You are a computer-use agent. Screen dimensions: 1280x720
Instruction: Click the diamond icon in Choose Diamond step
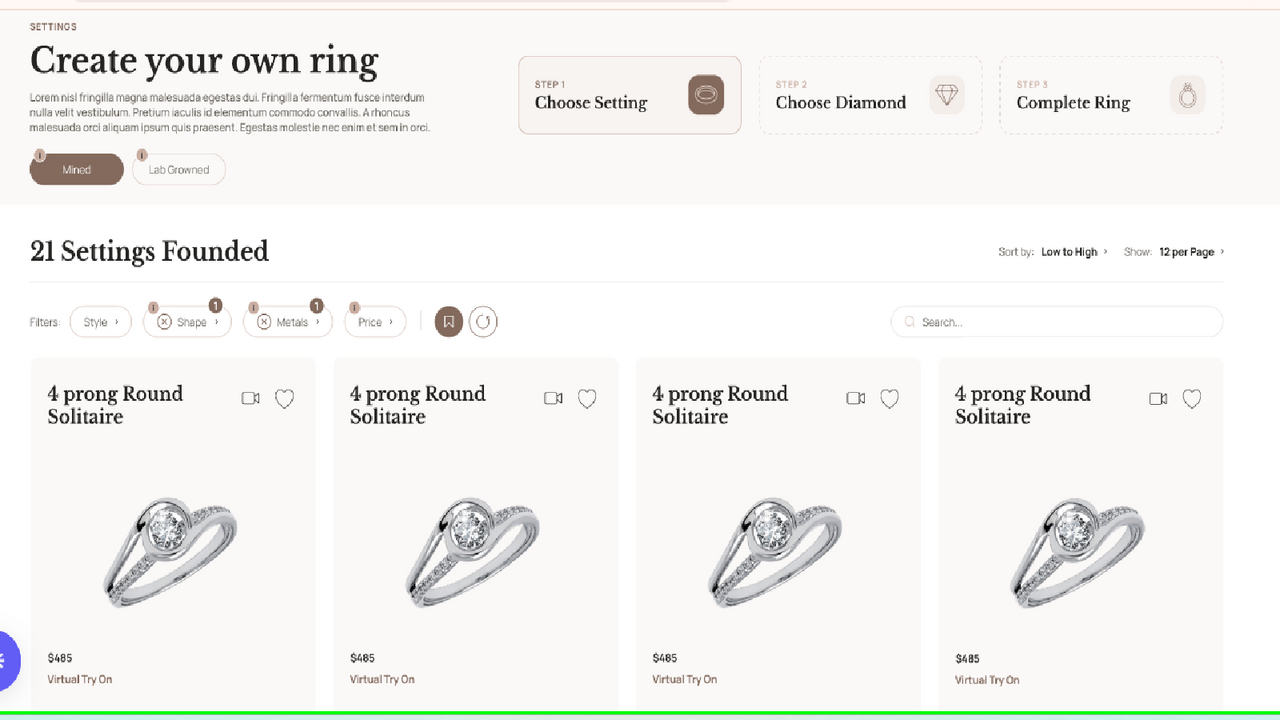click(x=946, y=95)
